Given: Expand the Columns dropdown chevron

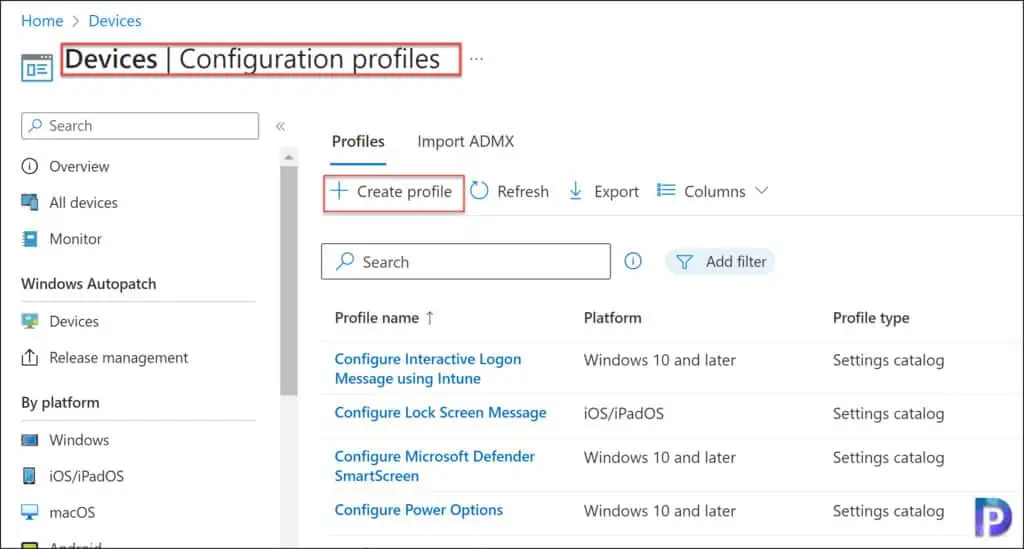Looking at the screenshot, I should point(761,191).
